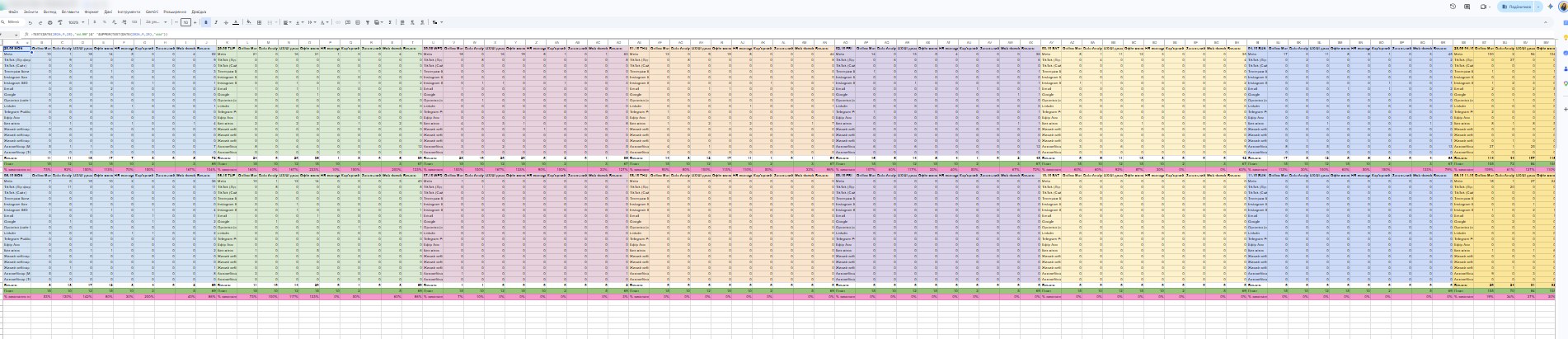This screenshot has width=1568, height=339.
Task: Open the Gemini menu
Action: click(x=152, y=12)
